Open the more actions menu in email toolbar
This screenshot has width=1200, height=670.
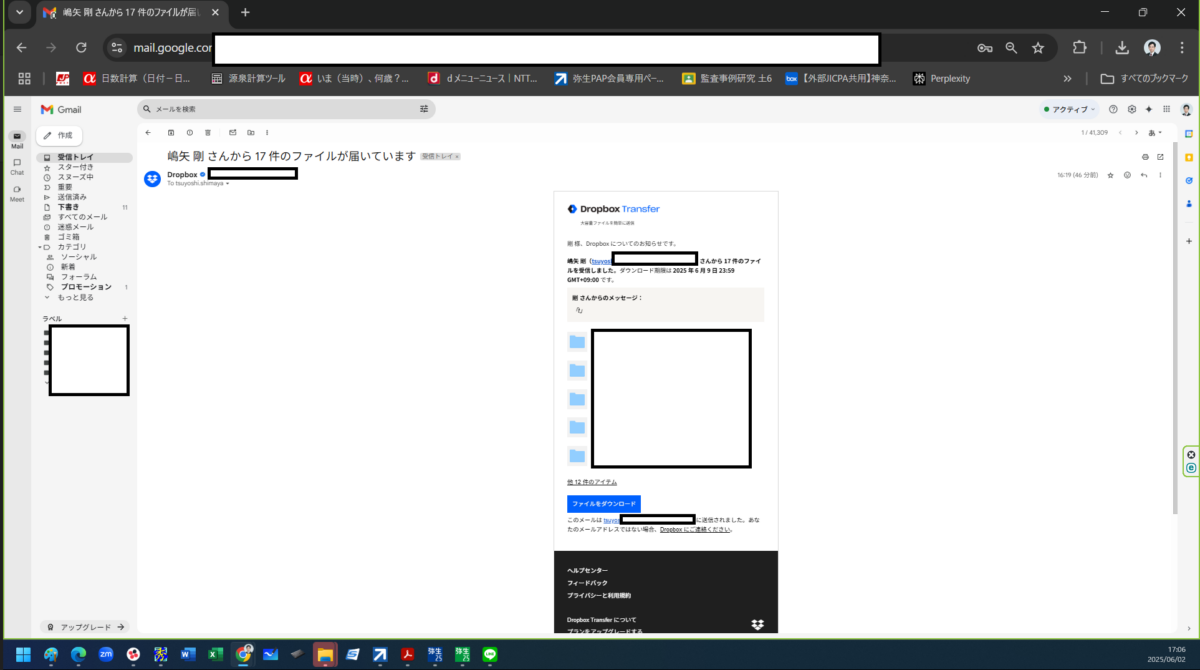[268, 132]
